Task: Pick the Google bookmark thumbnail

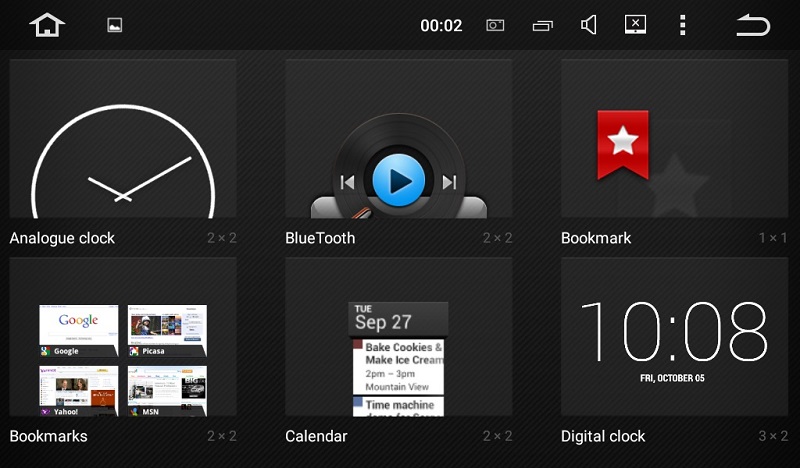Action: (78, 330)
